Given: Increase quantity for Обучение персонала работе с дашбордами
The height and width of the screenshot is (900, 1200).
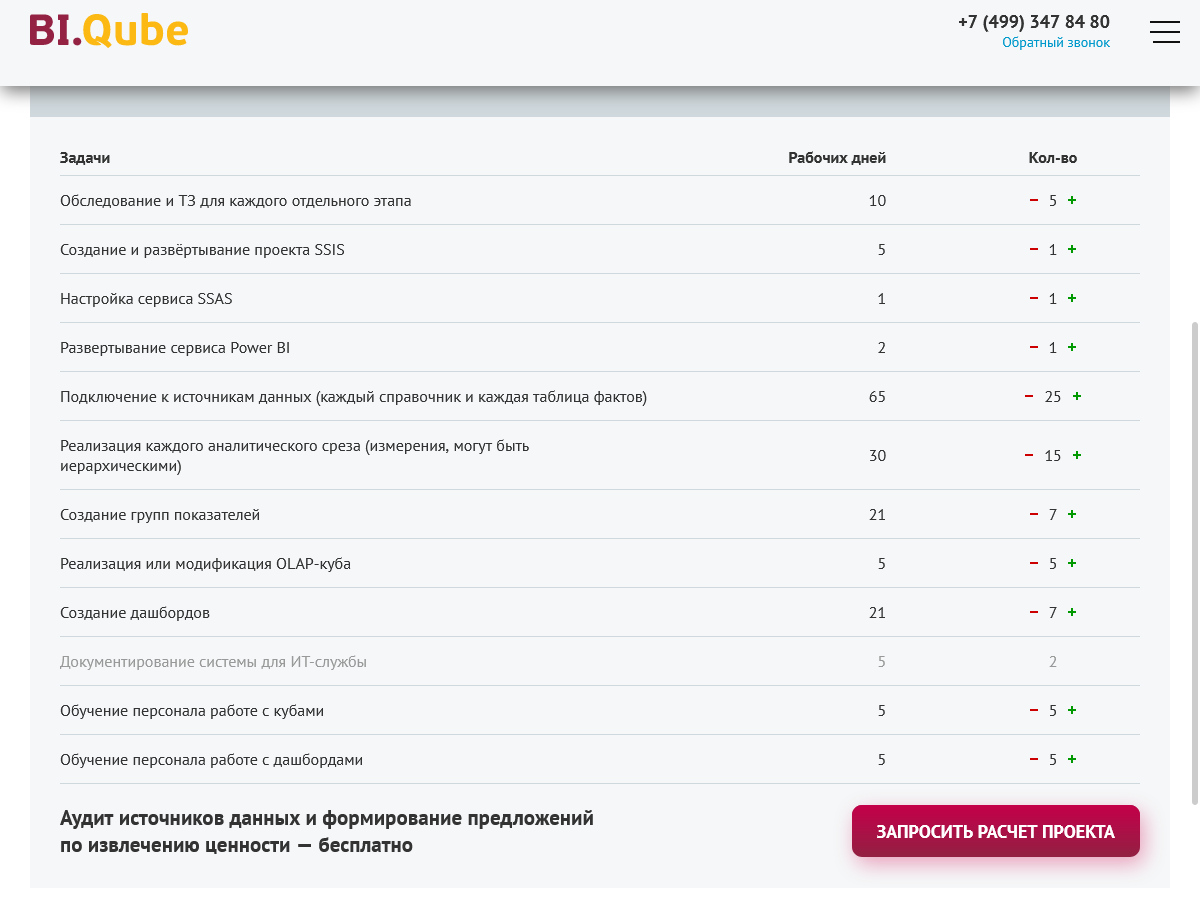Looking at the screenshot, I should point(1072,759).
